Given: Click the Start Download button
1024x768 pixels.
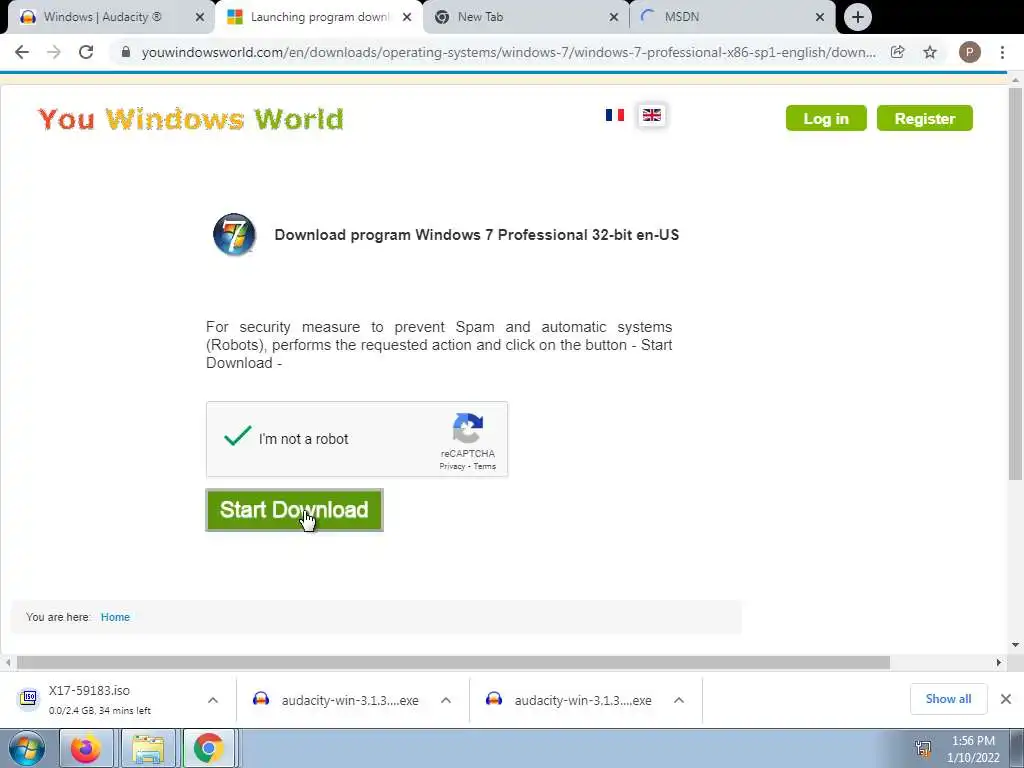Looking at the screenshot, I should click(295, 510).
